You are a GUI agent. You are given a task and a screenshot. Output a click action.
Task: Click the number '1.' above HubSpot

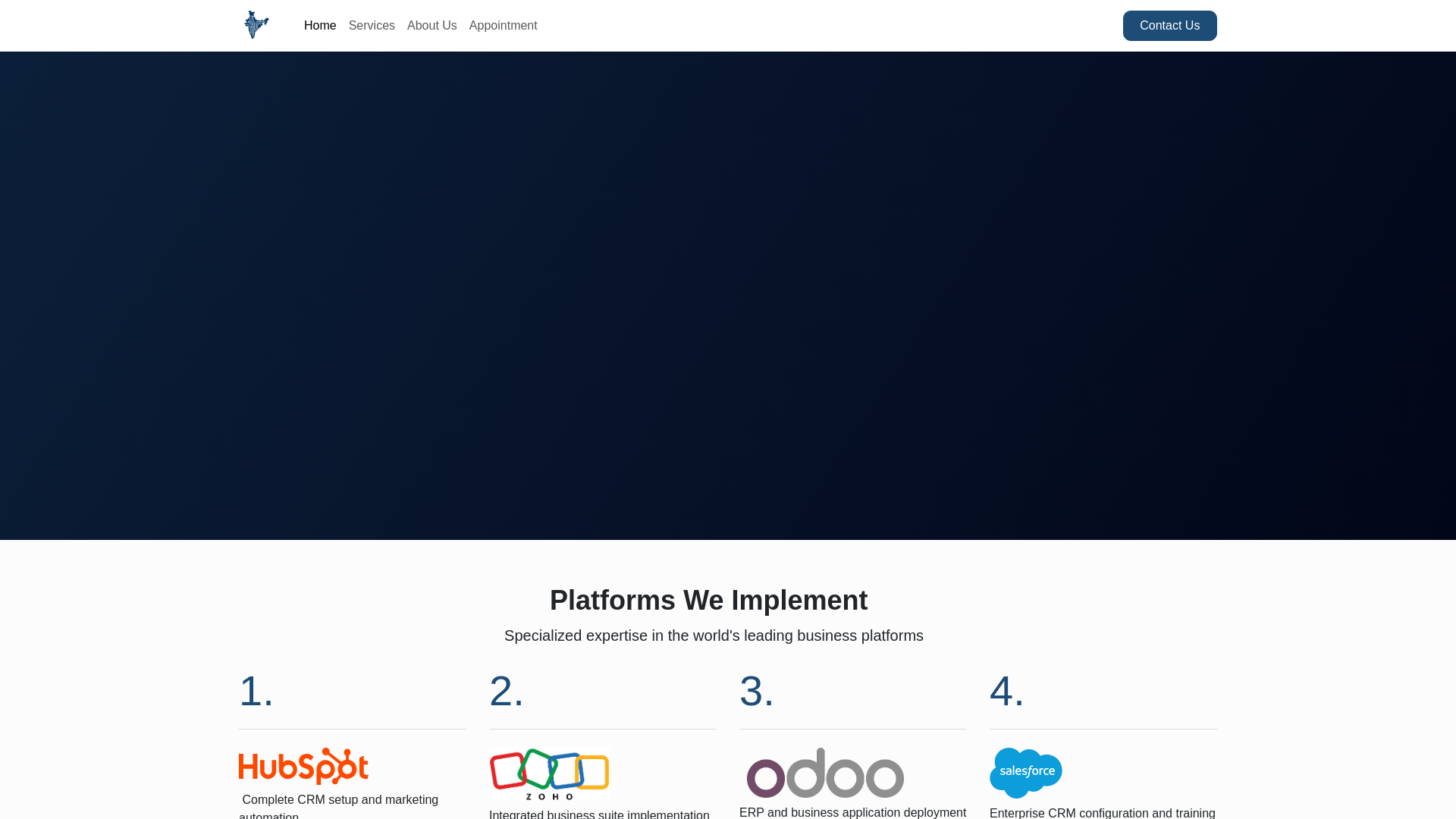(256, 691)
